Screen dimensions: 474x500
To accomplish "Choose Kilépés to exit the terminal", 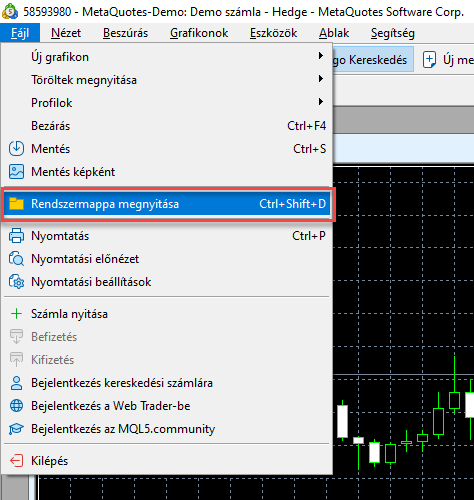I will tap(168, 461).
